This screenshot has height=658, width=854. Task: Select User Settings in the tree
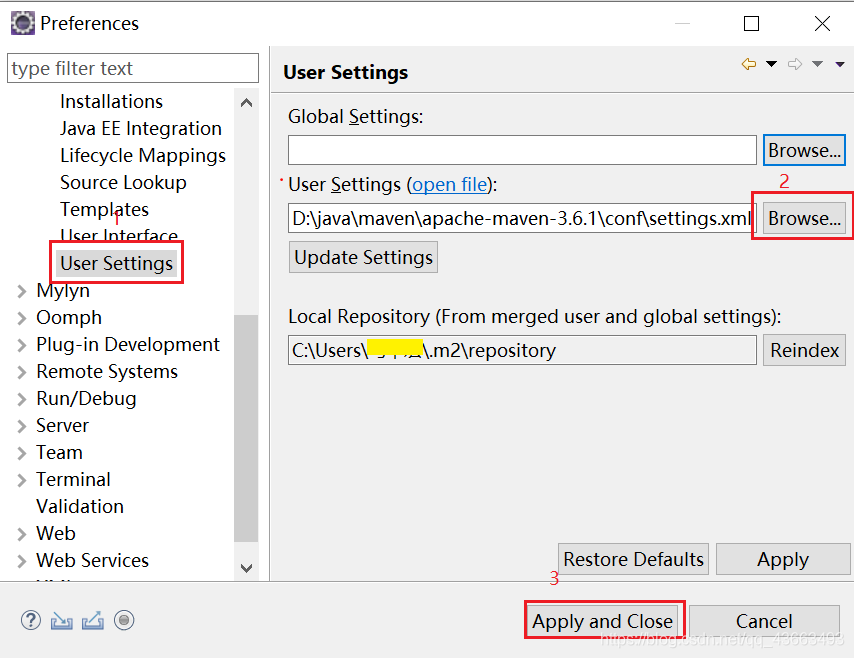click(117, 264)
